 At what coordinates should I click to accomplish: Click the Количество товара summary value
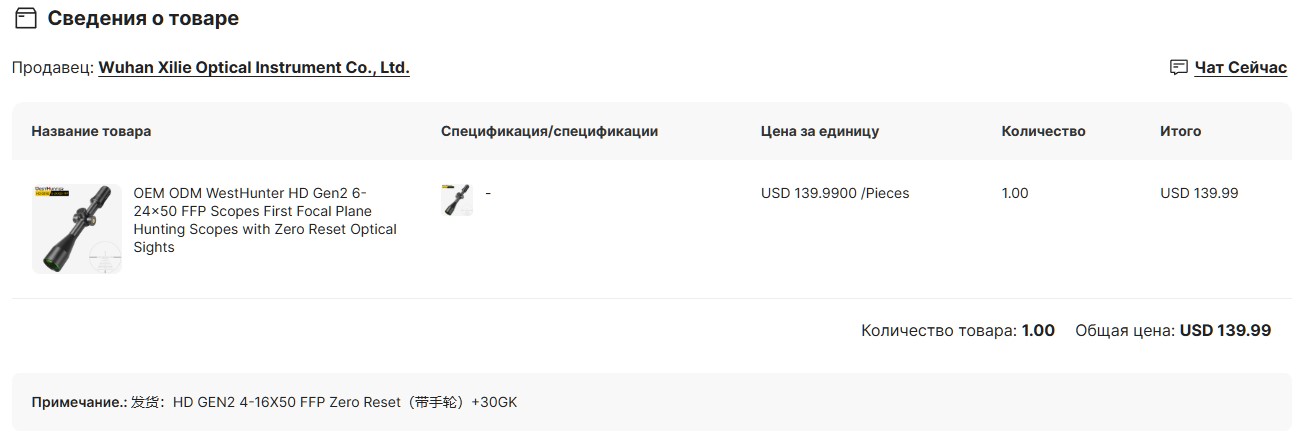point(1038,330)
